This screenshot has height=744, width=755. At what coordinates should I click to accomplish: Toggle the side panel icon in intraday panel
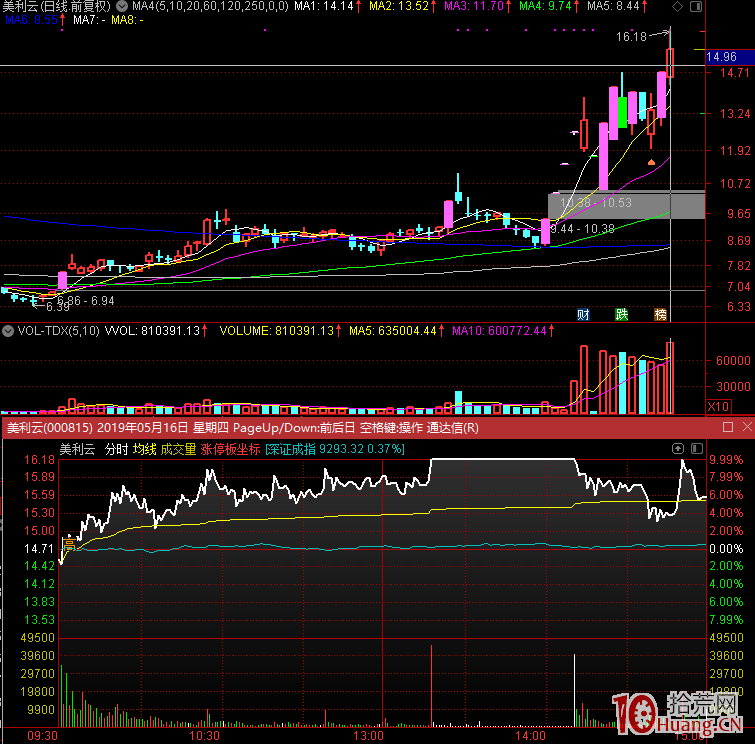point(697,449)
